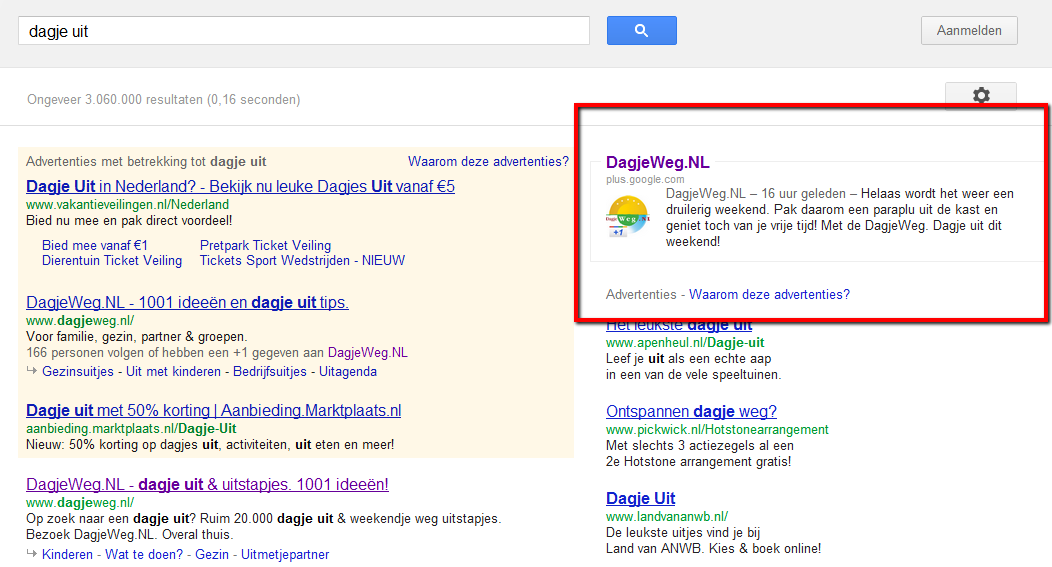Open 'Dagje Uit' Land van ANWB ad
Viewport: 1052px width, 567px height.
[641, 499]
